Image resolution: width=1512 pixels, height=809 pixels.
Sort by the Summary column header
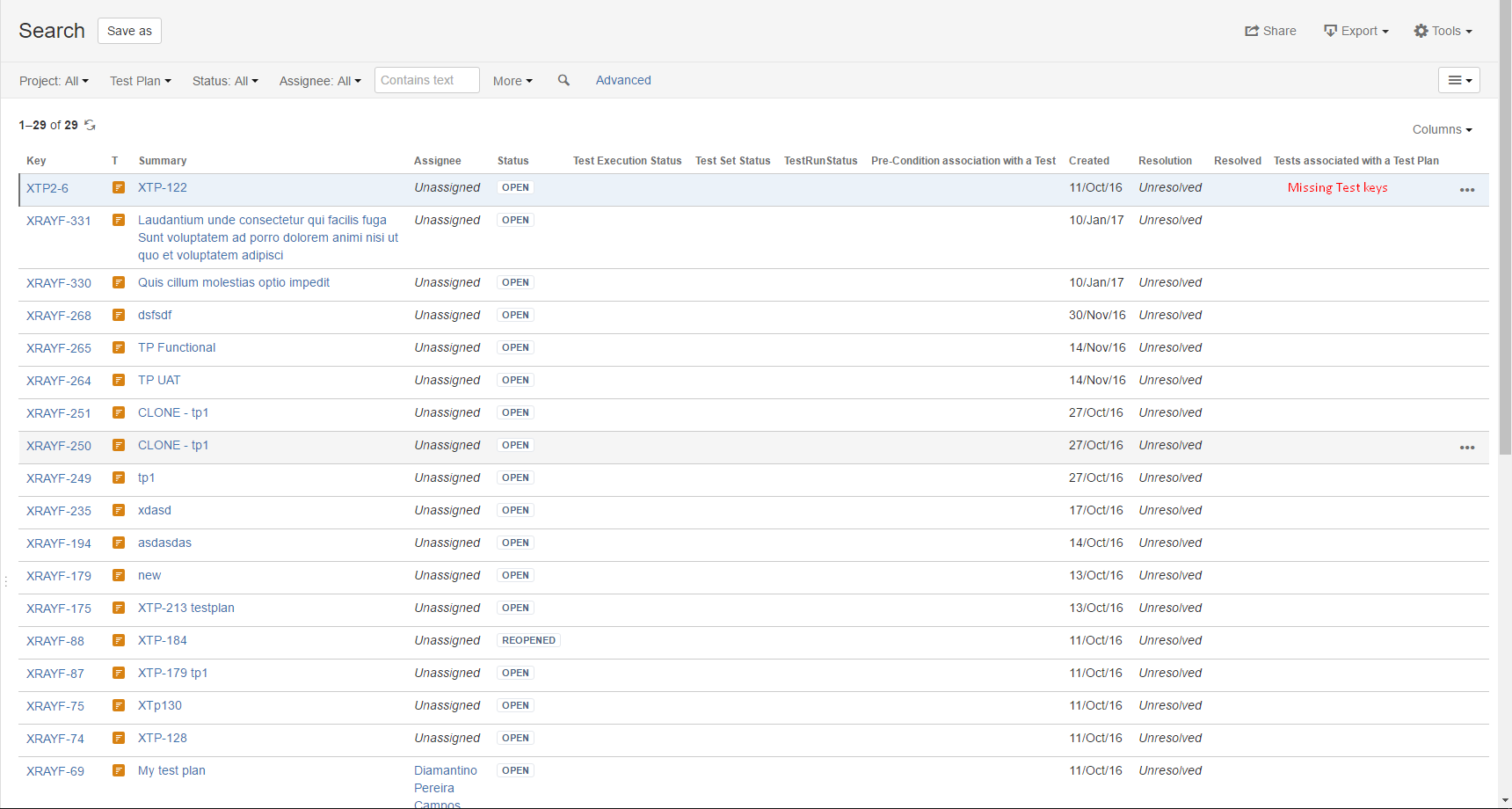coord(163,161)
